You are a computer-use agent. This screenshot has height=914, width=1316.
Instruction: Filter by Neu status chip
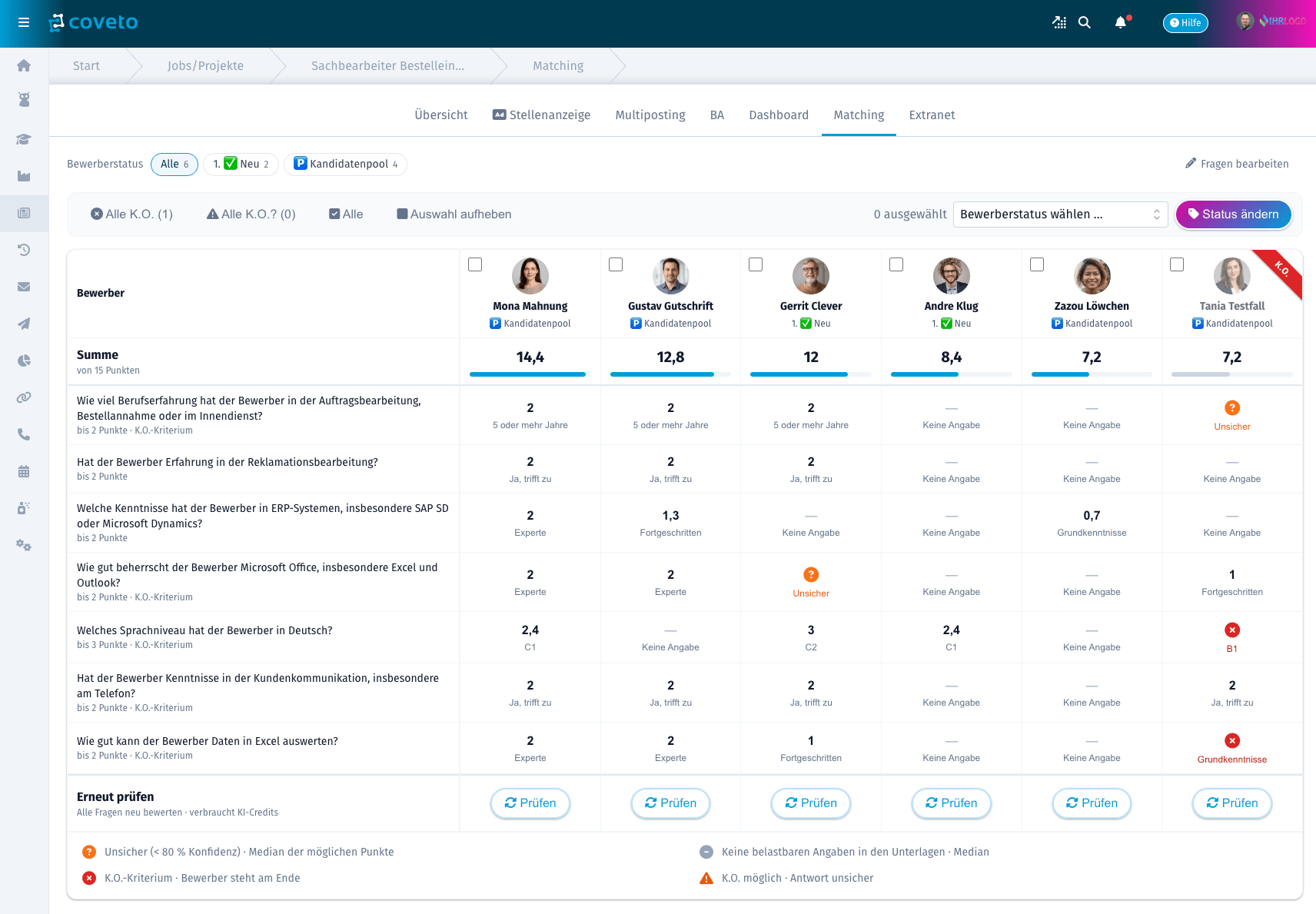241,165
